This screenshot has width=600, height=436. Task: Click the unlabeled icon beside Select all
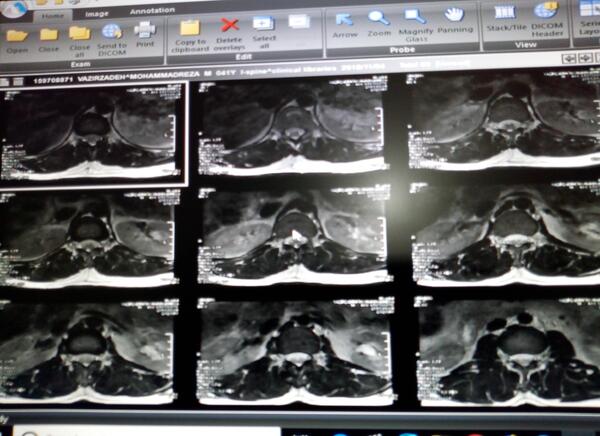[299, 21]
